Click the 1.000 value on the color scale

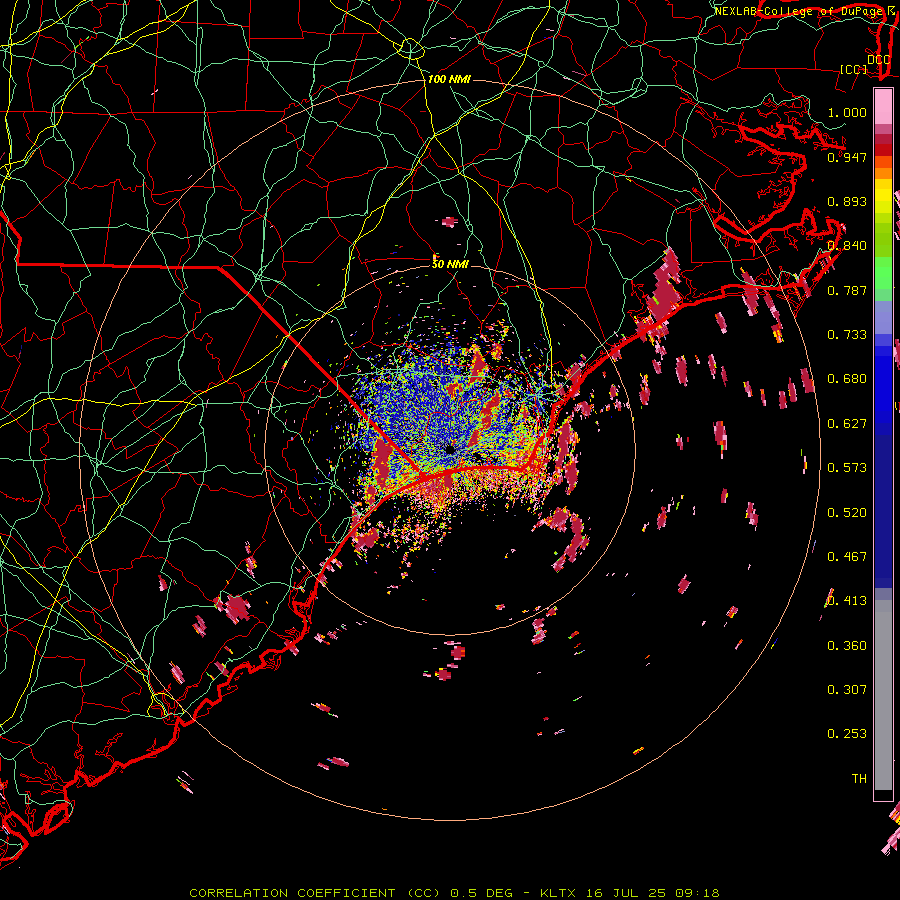(x=847, y=112)
